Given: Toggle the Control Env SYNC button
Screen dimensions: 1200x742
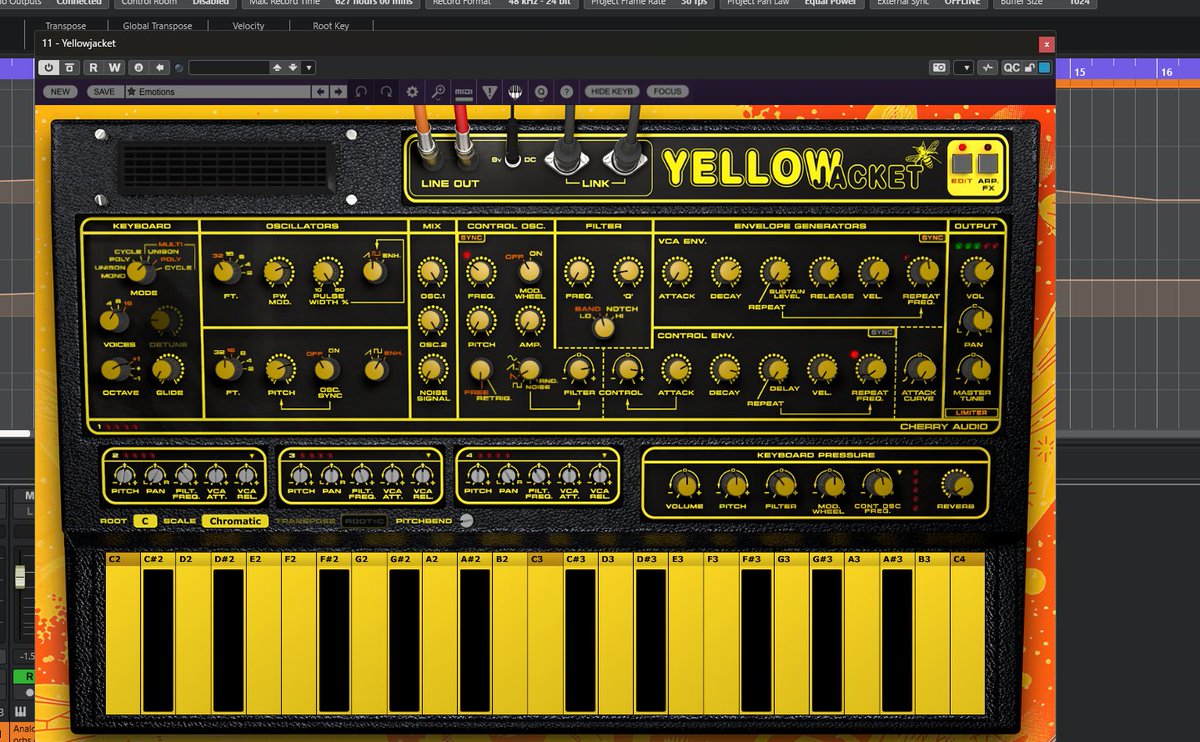Looking at the screenshot, I should [x=881, y=331].
